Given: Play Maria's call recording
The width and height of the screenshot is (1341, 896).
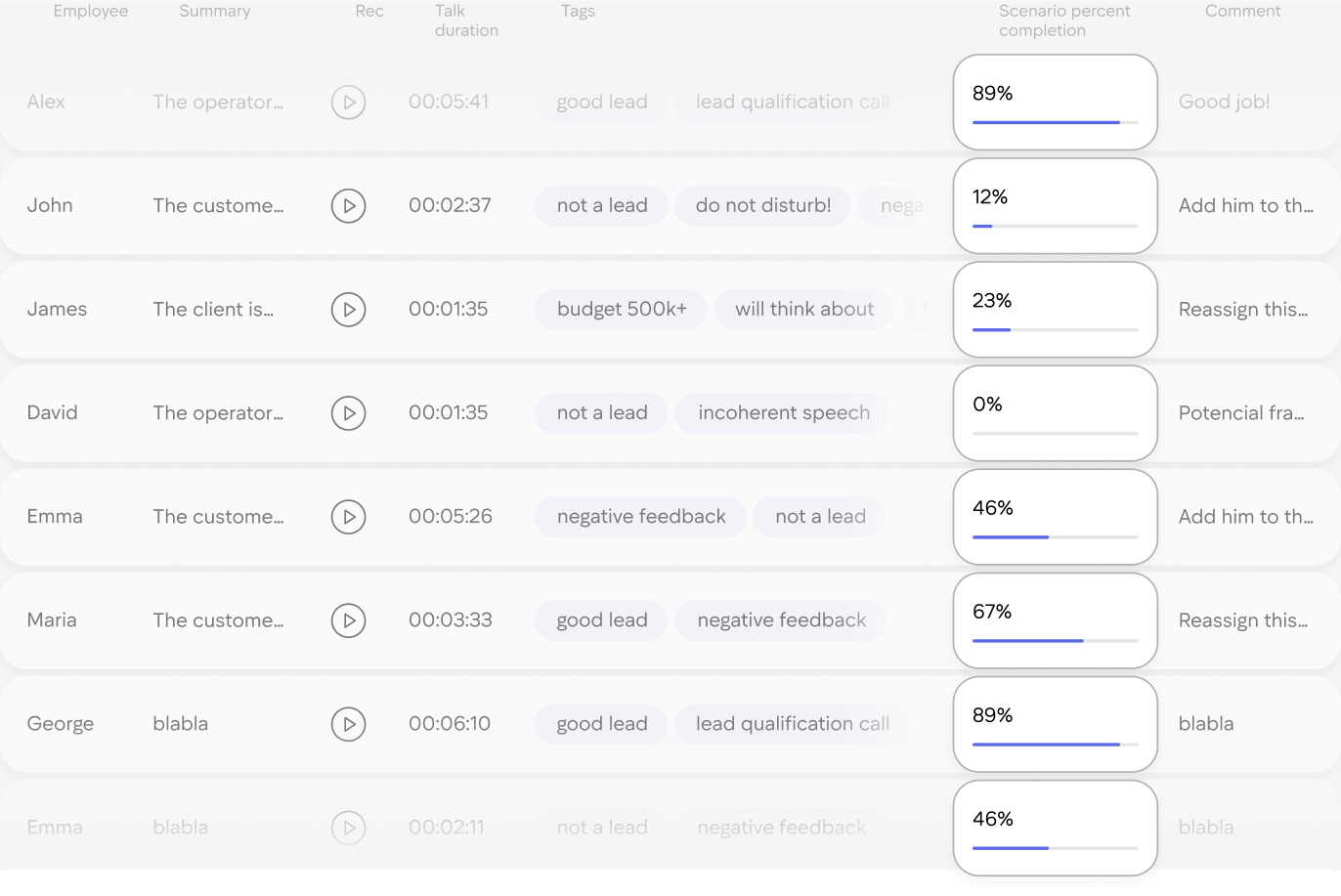Looking at the screenshot, I should click(x=348, y=620).
